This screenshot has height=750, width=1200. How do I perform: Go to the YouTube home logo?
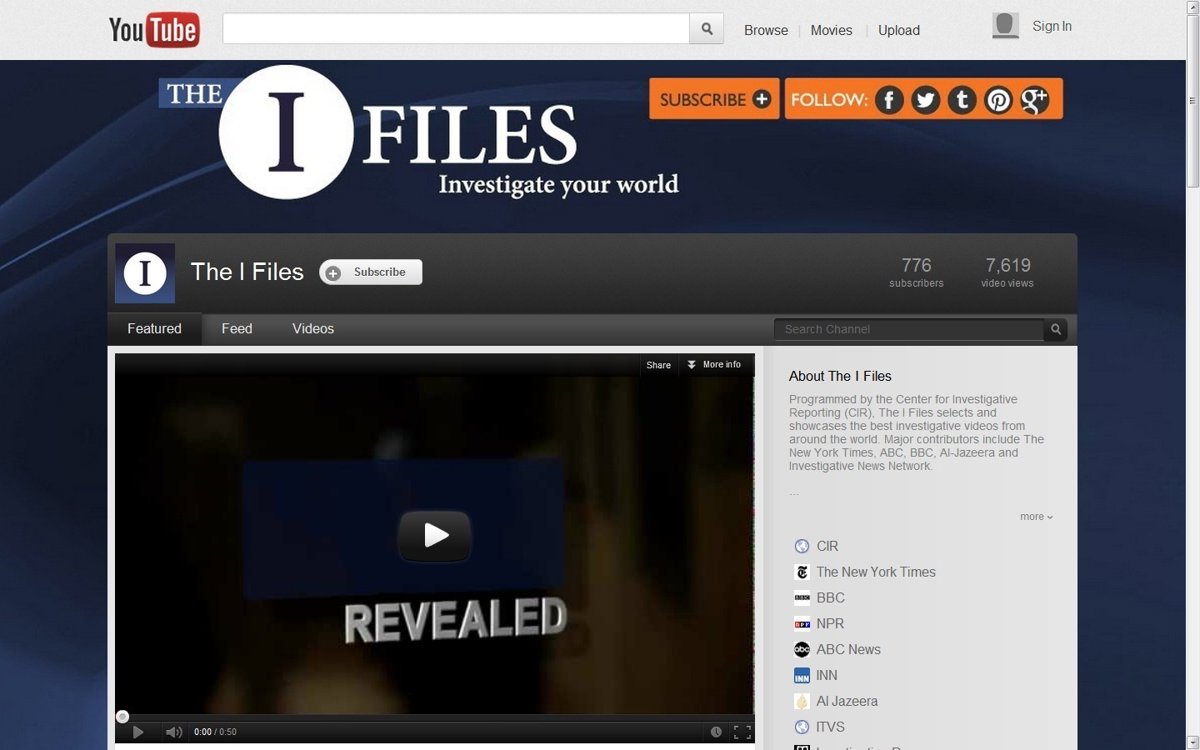tap(154, 30)
